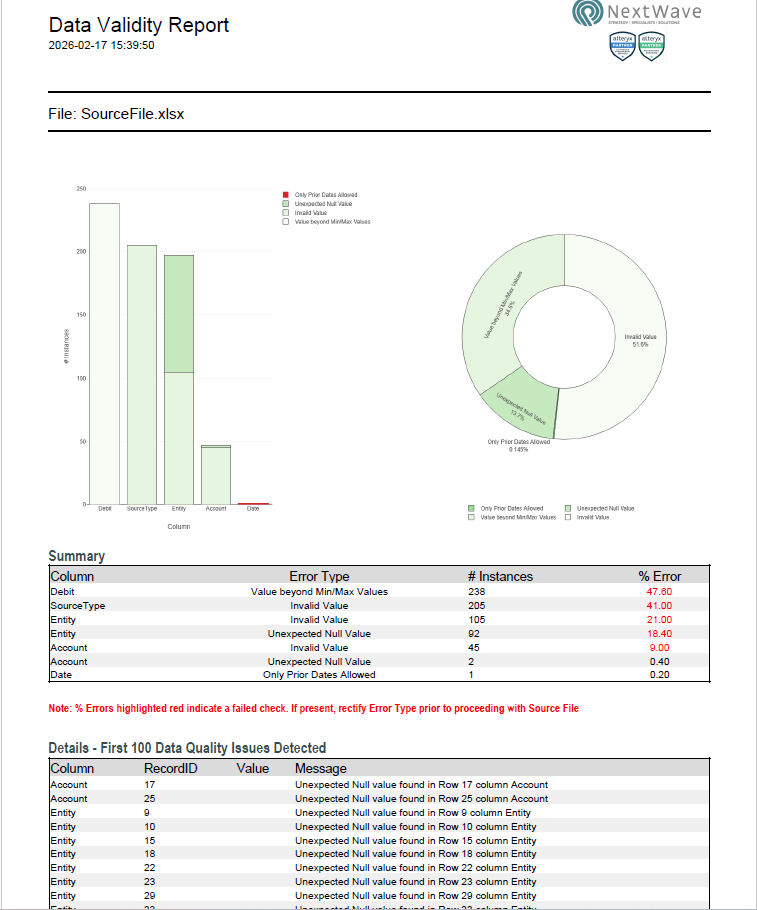
Task: Click the File: SourceFile.xlsx heading
Action: pos(116,114)
